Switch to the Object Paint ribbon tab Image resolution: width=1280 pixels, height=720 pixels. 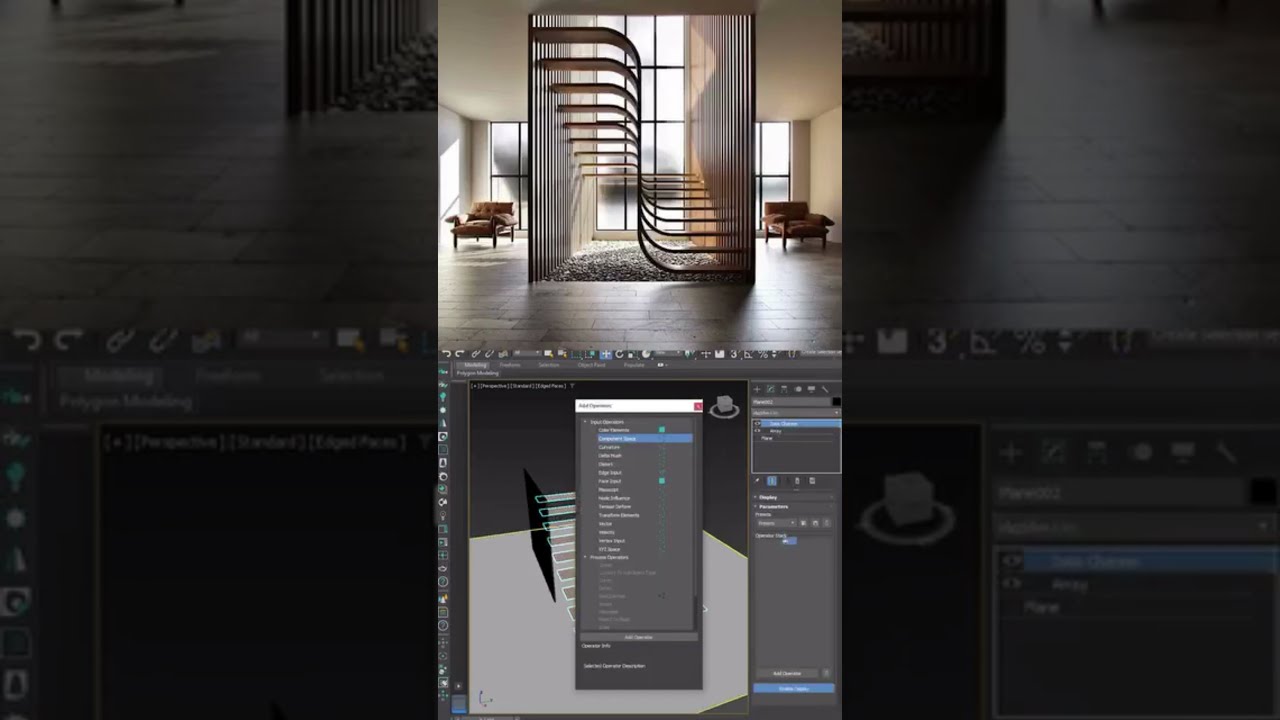coord(591,365)
